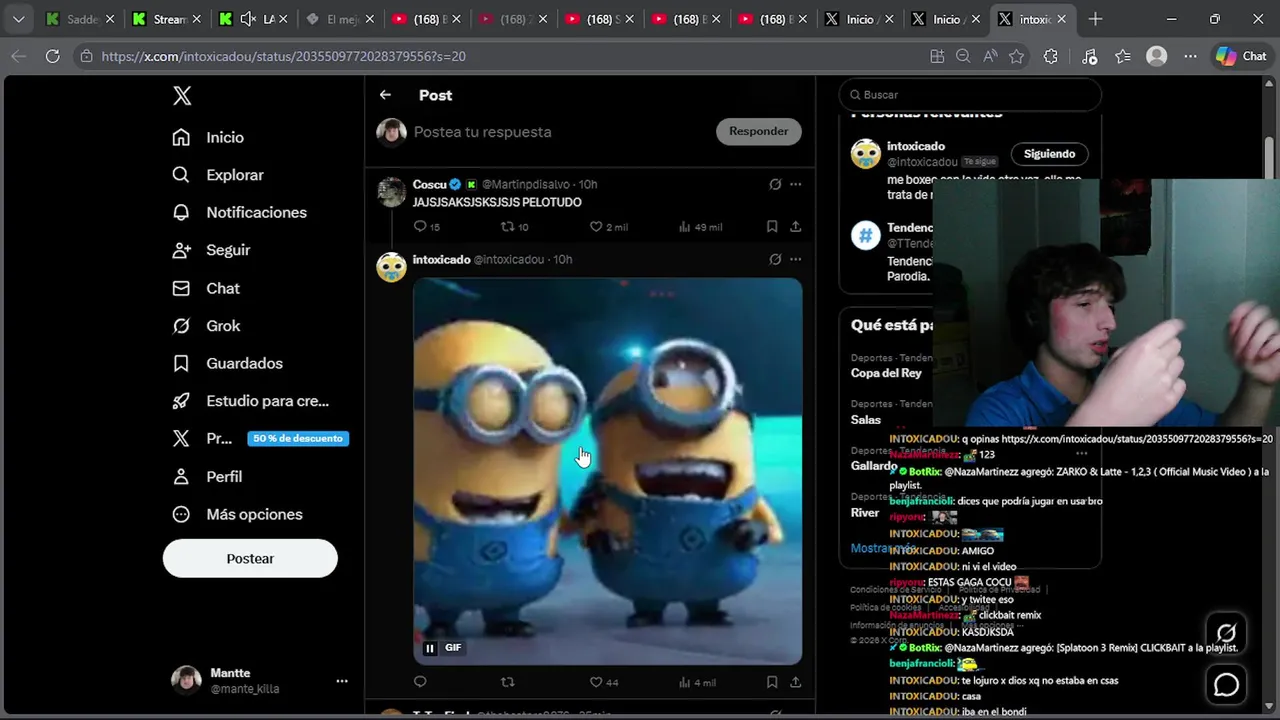1280x720 pixels.
Task: Click Grok icon on Coscu's post
Action: [775, 184]
